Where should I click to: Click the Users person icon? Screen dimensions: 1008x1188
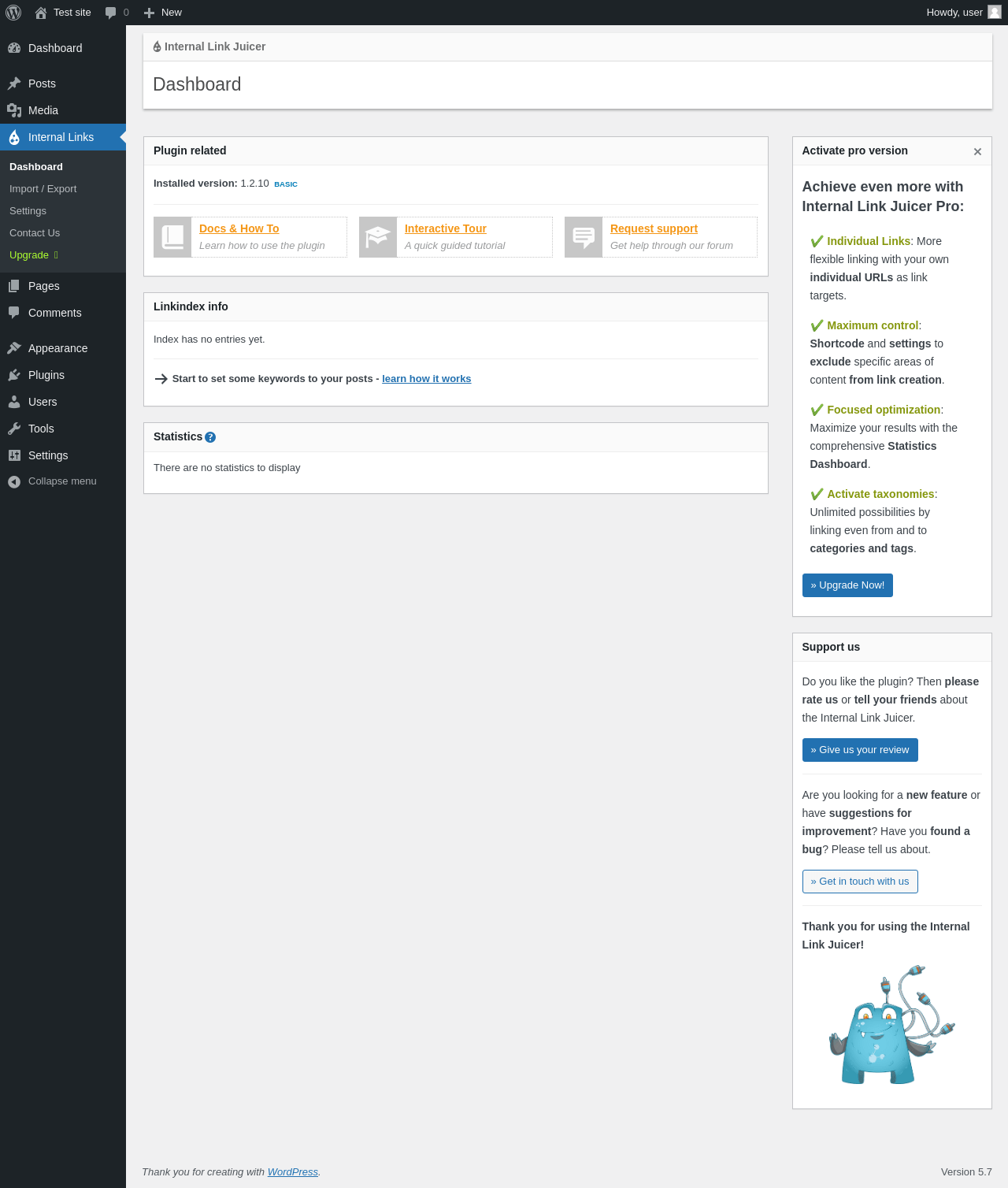(x=14, y=402)
